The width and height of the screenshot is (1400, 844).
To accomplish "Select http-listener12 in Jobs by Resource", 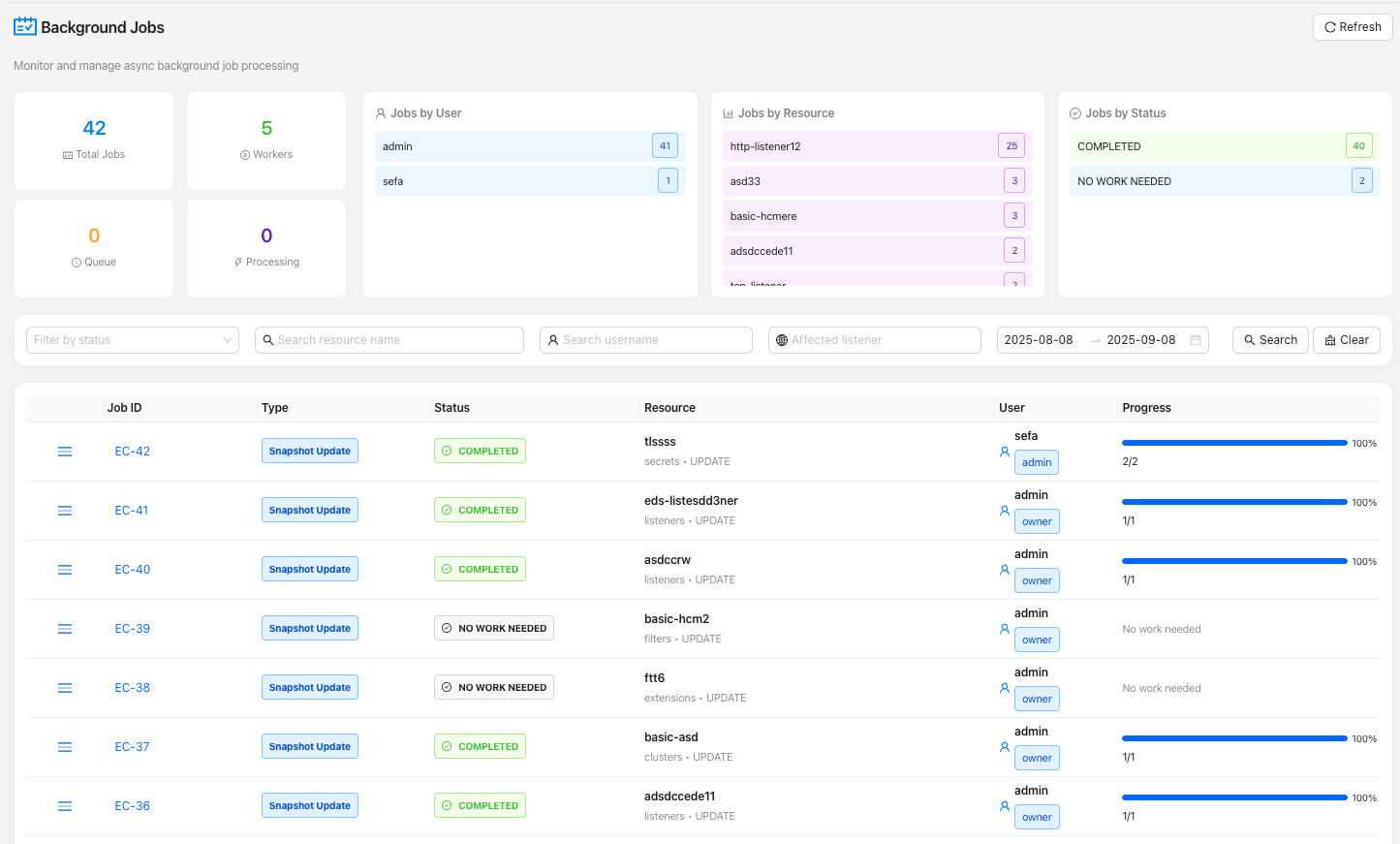I will (x=877, y=146).
